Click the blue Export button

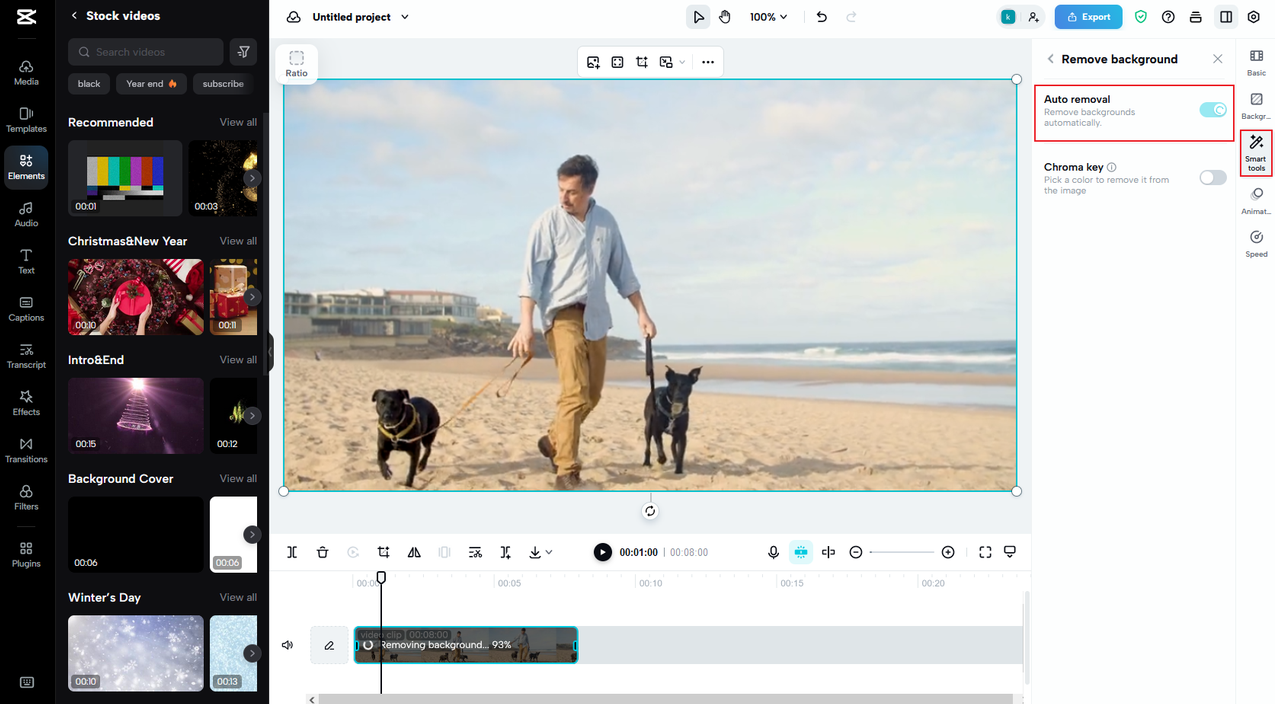[x=1088, y=17]
